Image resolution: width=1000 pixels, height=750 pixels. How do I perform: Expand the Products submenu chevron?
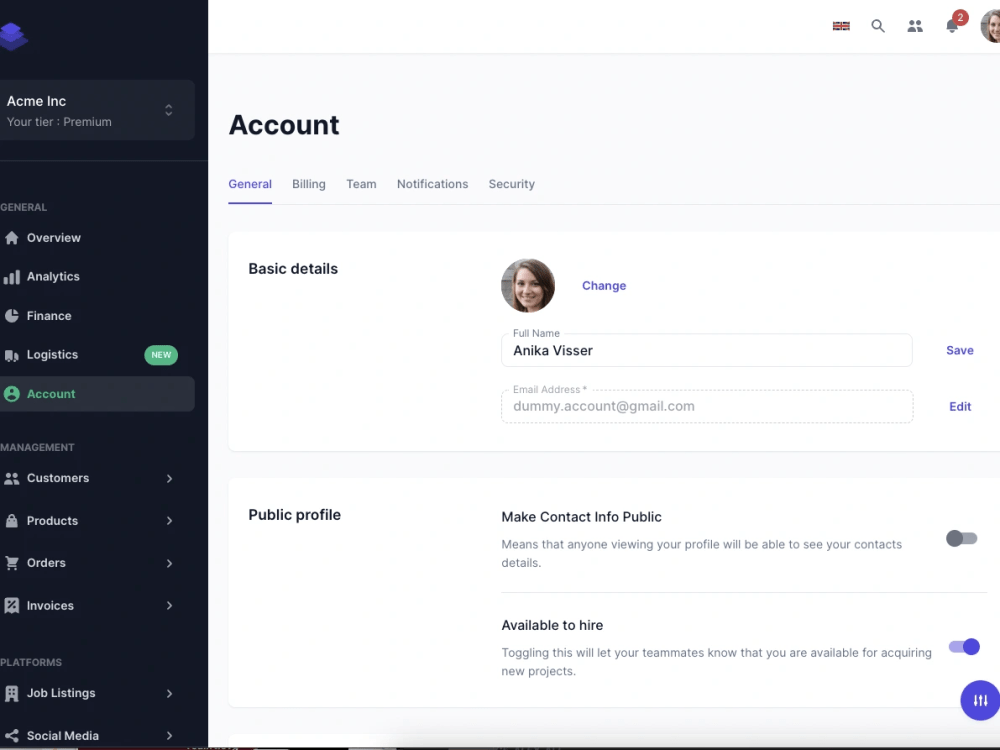(169, 521)
